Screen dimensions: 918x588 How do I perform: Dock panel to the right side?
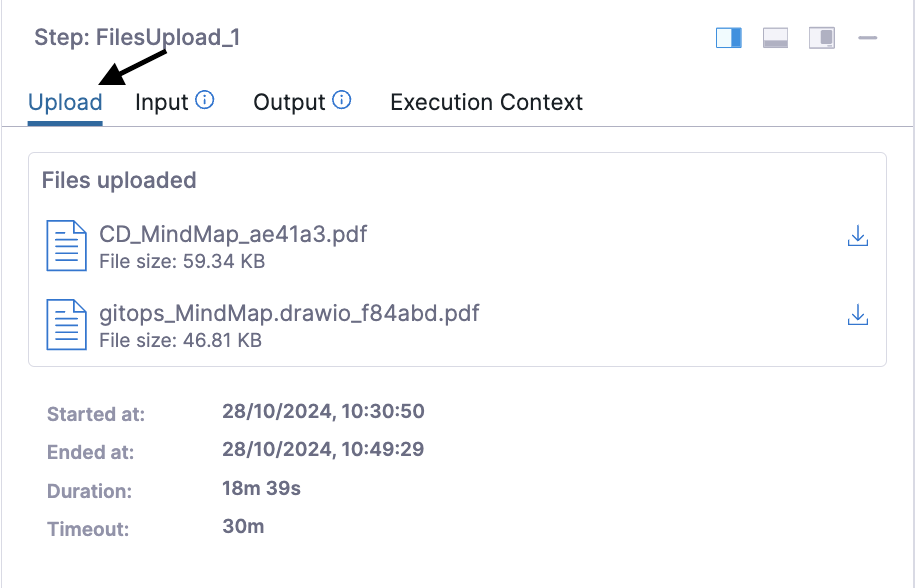[729, 38]
